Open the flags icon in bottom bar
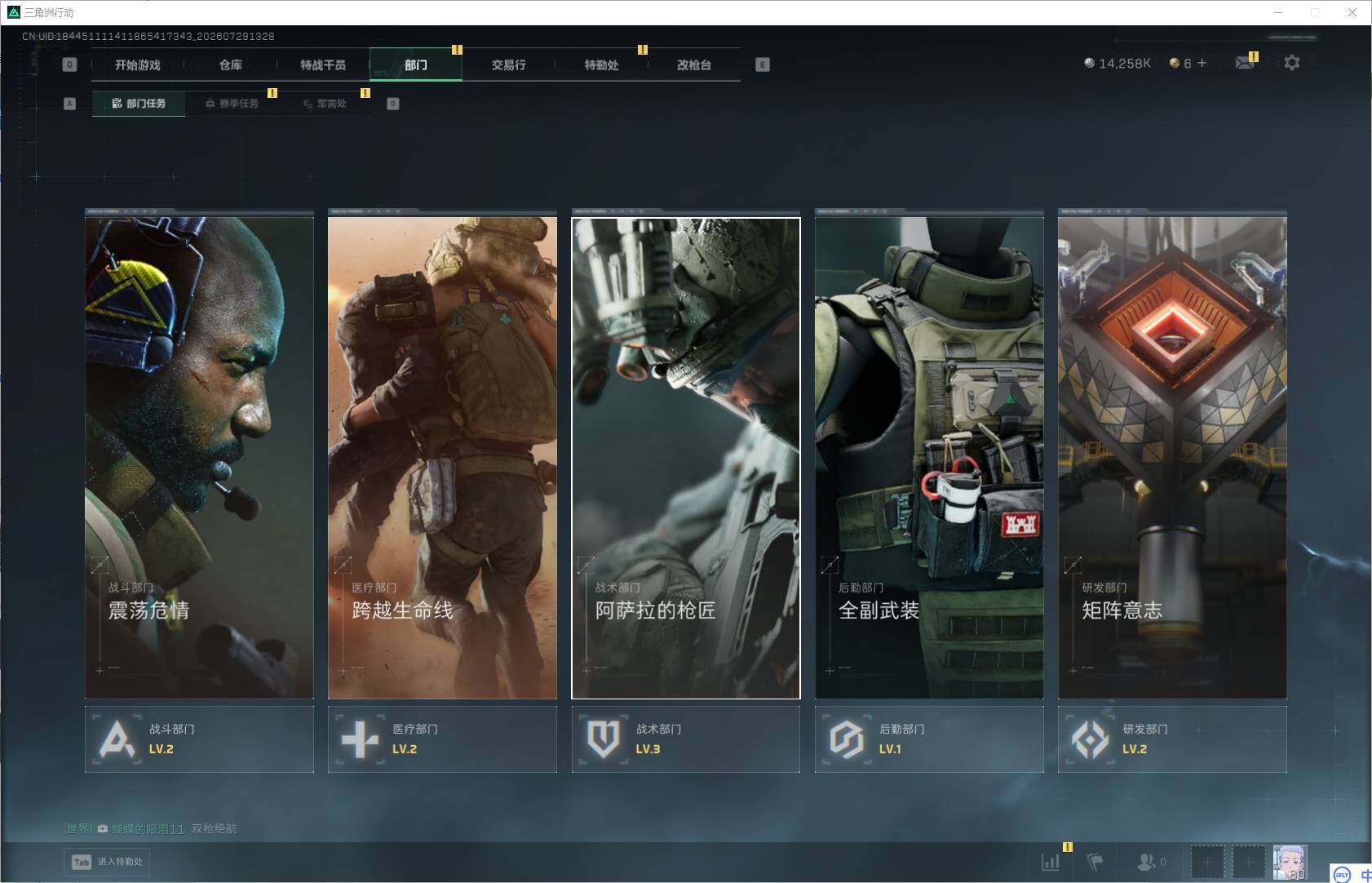 tap(1095, 861)
